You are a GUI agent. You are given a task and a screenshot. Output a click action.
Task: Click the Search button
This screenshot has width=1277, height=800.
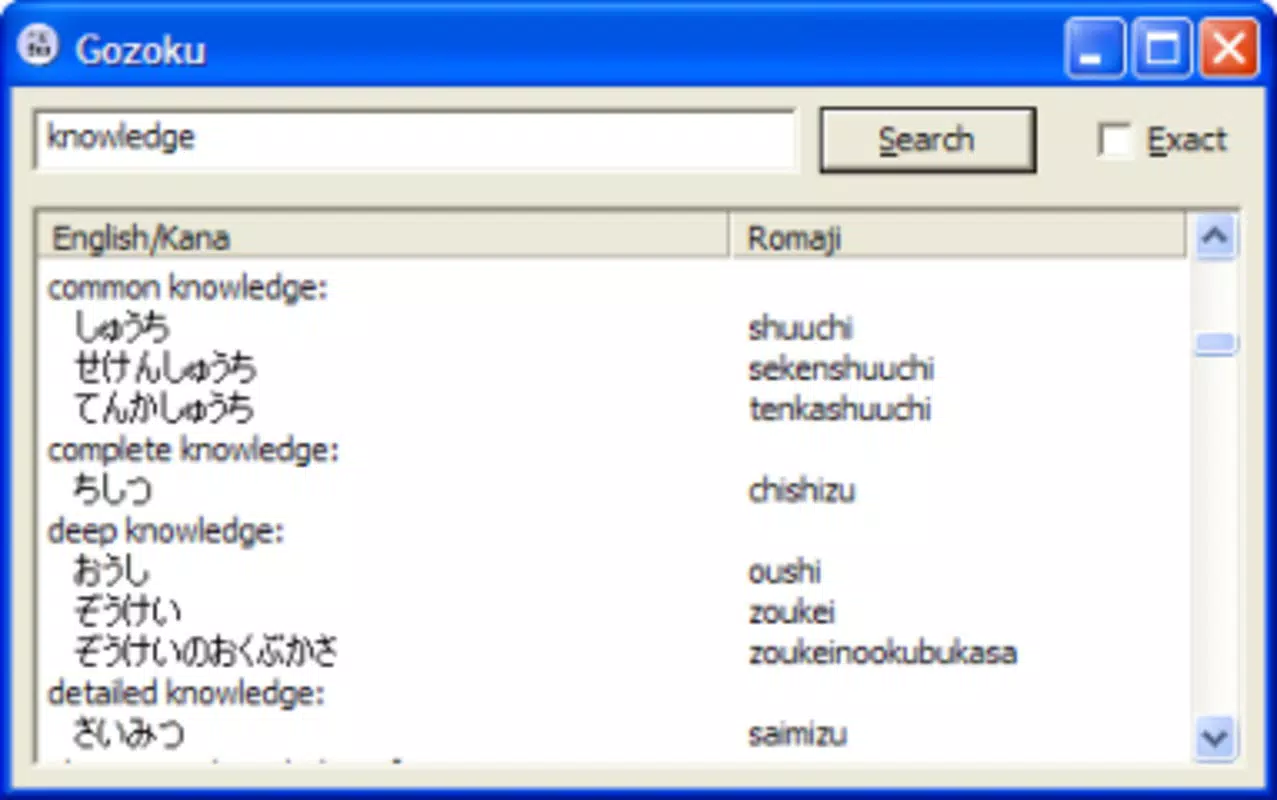927,140
